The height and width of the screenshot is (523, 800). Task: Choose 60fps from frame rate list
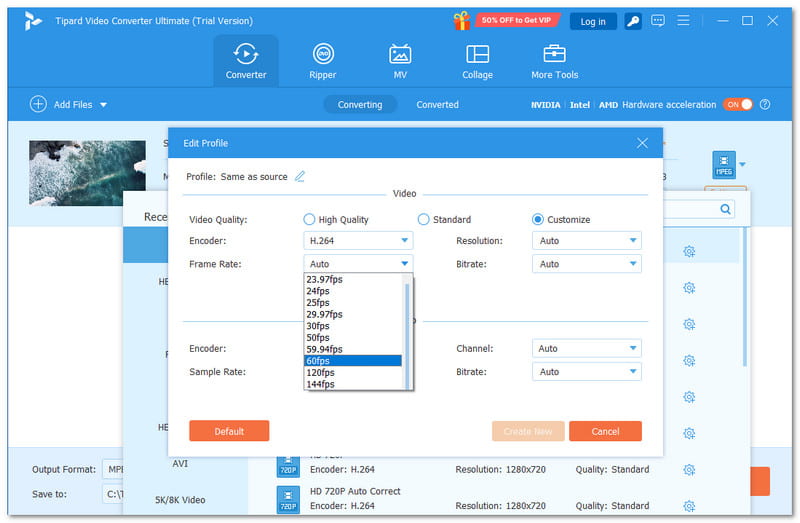pos(353,361)
